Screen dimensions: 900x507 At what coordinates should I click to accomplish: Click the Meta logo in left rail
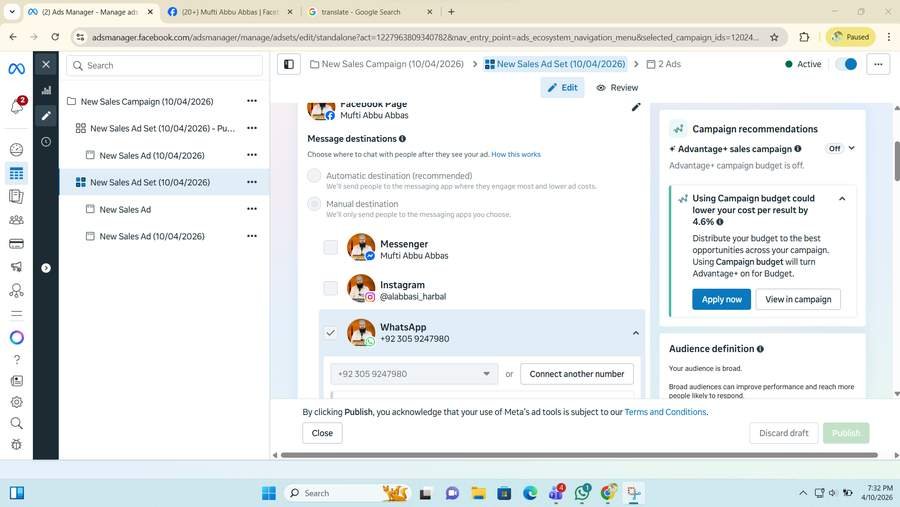point(17,69)
